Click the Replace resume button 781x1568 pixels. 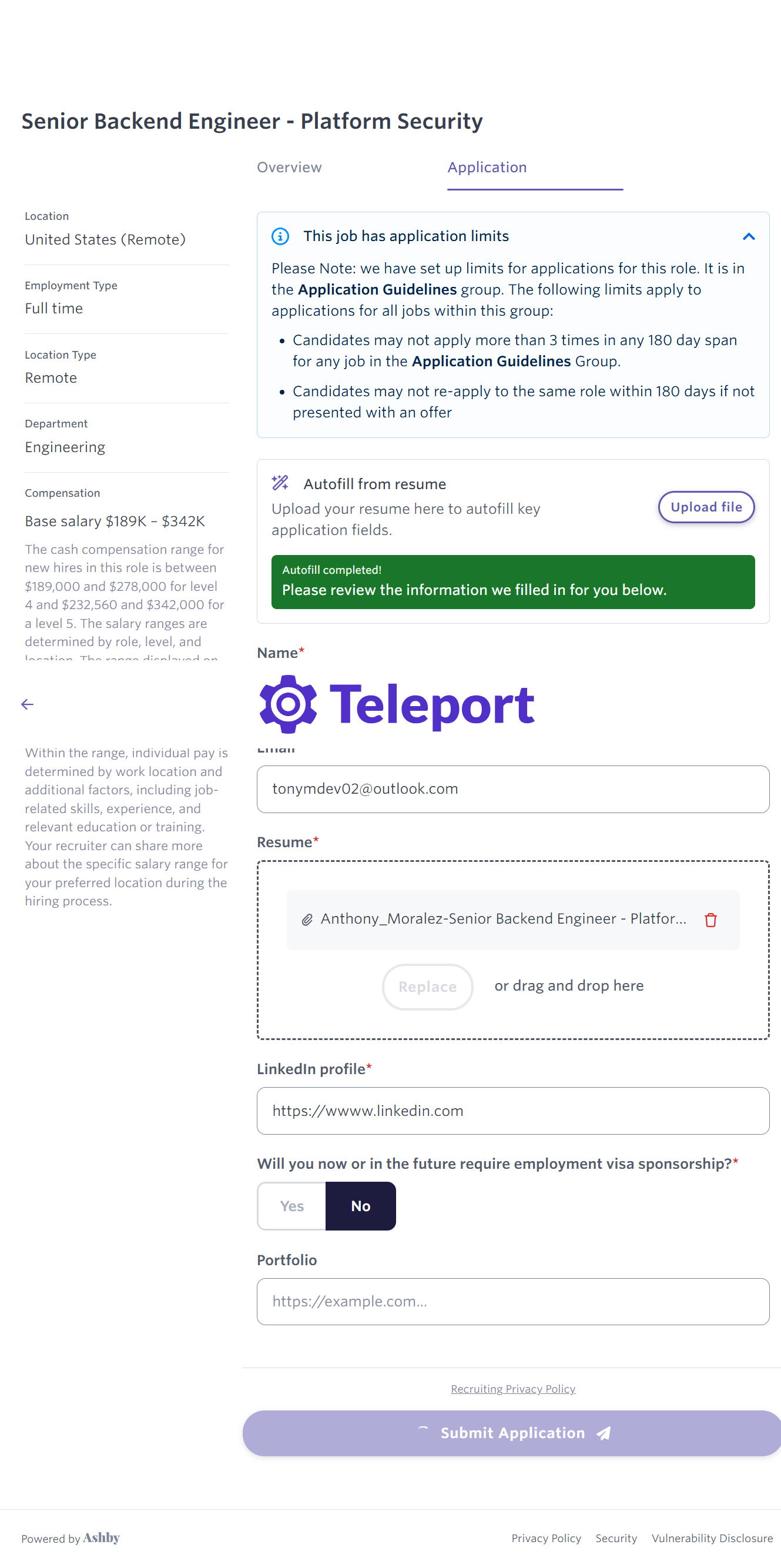[x=427, y=987]
